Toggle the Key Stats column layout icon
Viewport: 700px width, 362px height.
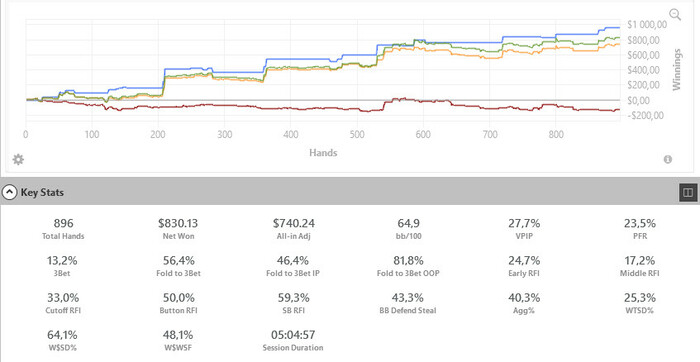[x=688, y=192]
